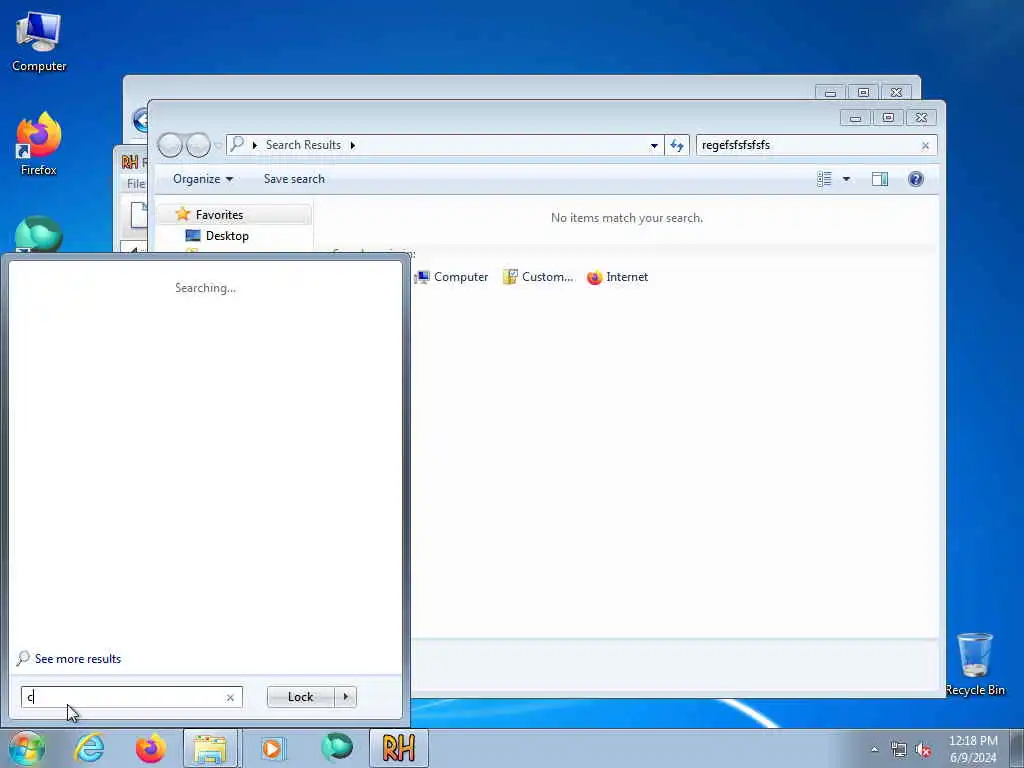Click the Windows Start orb
This screenshot has height=768, width=1024.
coord(27,748)
